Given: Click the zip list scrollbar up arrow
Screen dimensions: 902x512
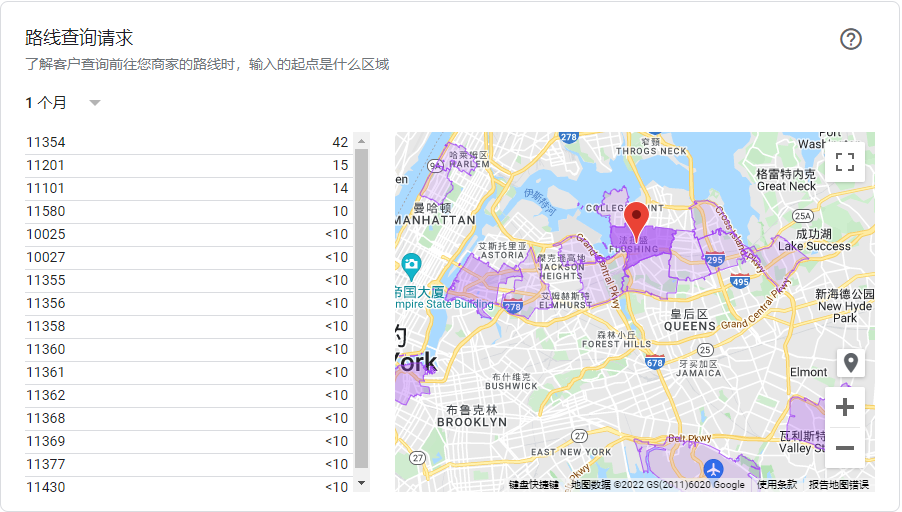Looking at the screenshot, I should [x=361, y=141].
